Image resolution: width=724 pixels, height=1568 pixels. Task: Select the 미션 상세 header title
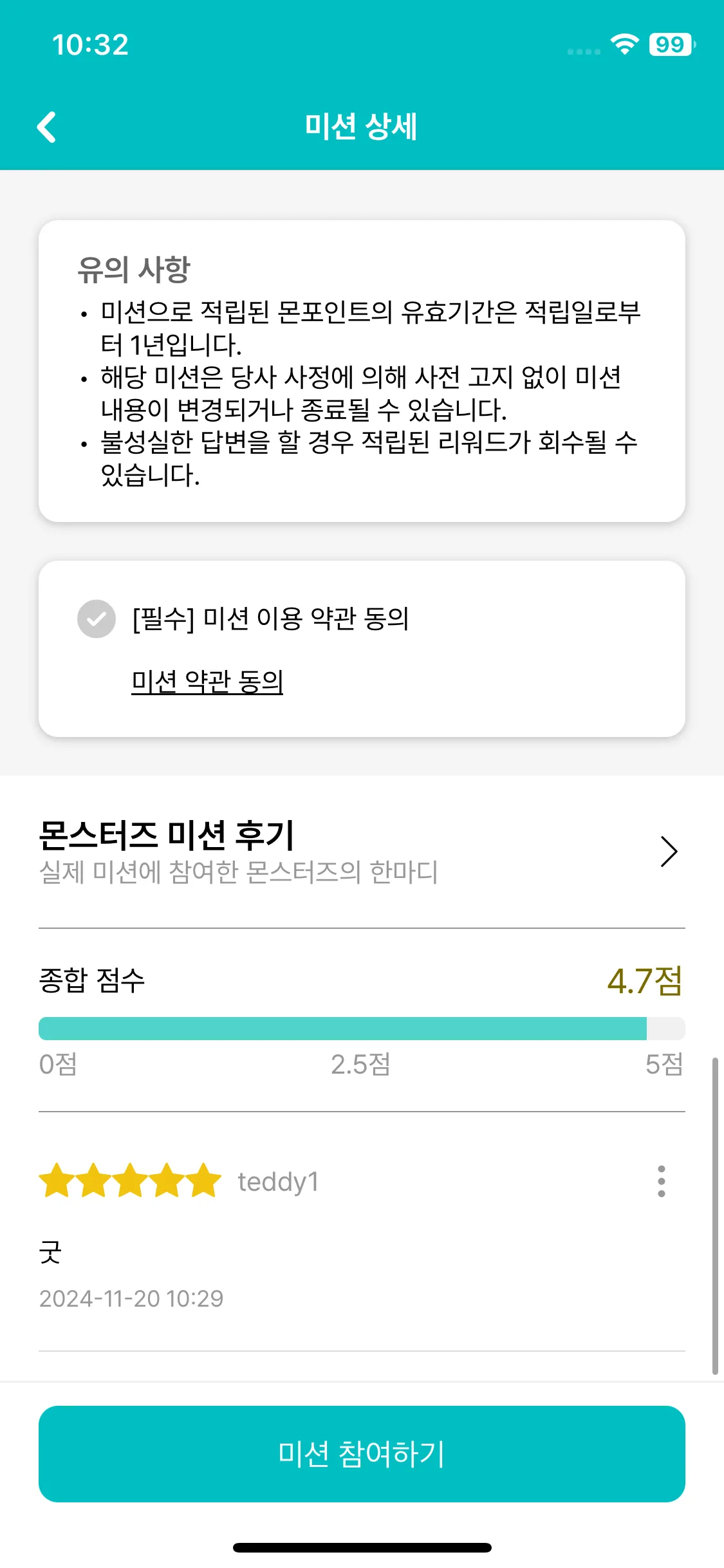tap(362, 126)
